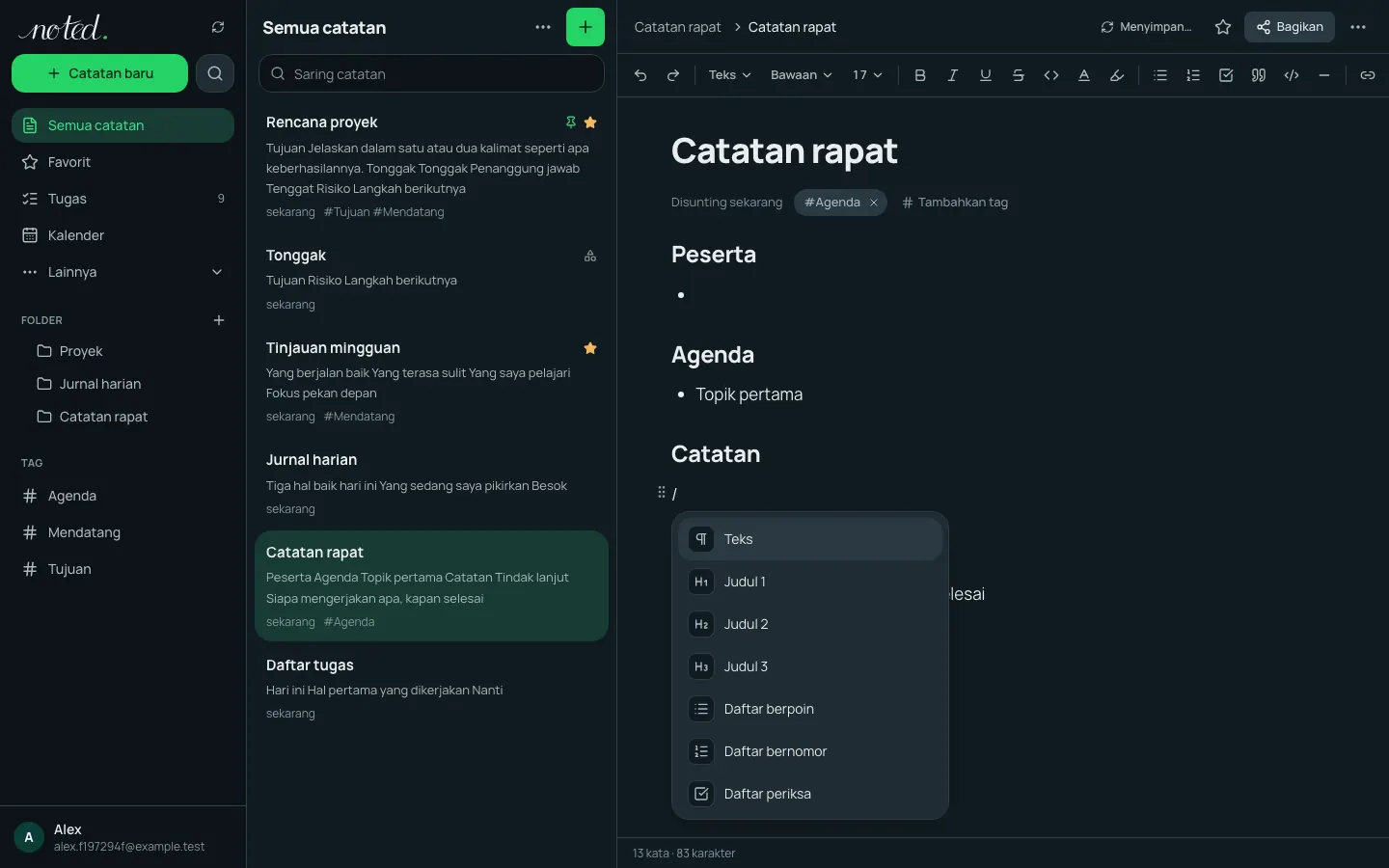Insert a link using the toolbar
The image size is (1389, 868).
1368,75
